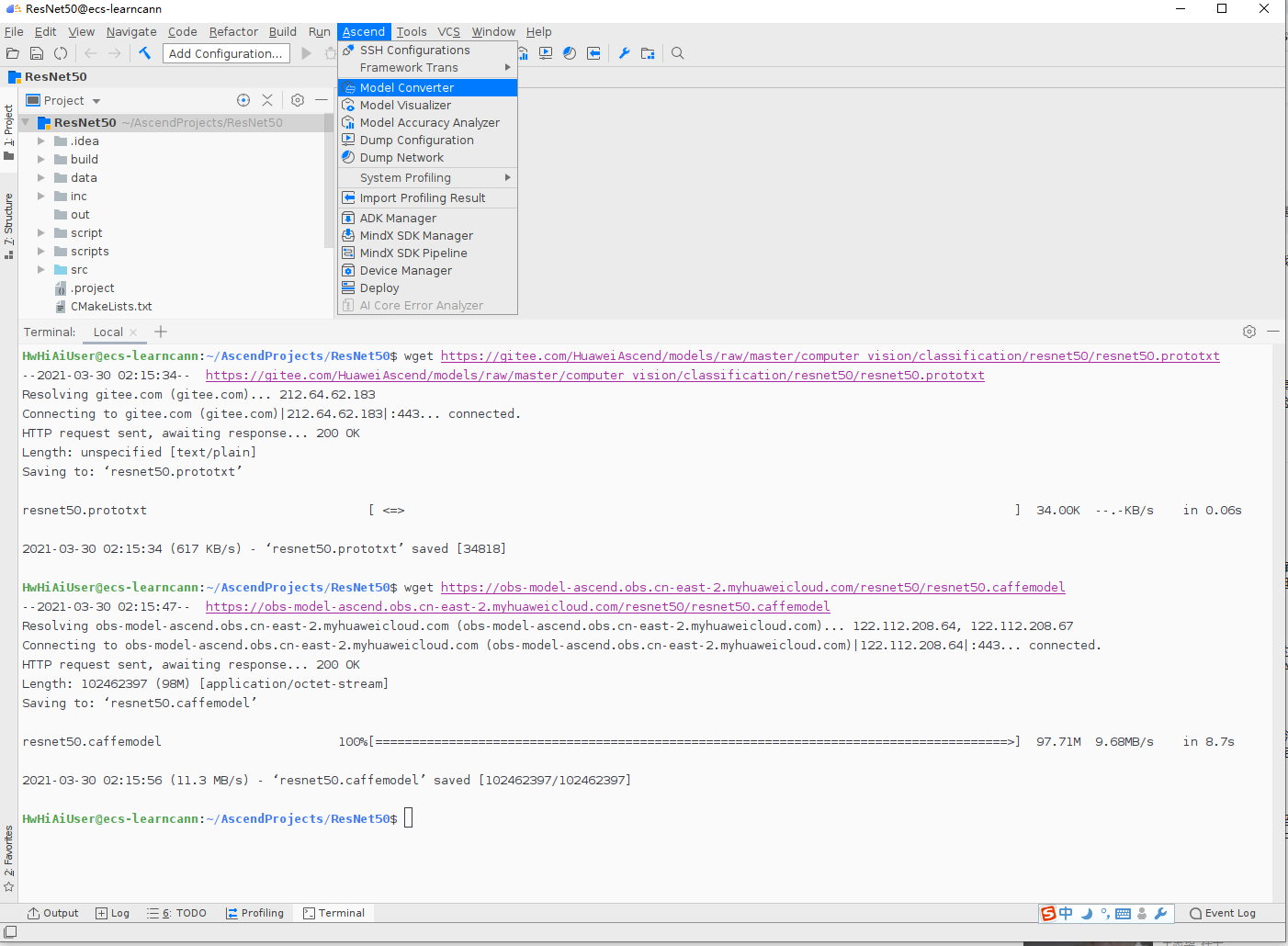The image size is (1288, 946).
Task: Hide the Project panel with minus icon
Action: [x=321, y=100]
